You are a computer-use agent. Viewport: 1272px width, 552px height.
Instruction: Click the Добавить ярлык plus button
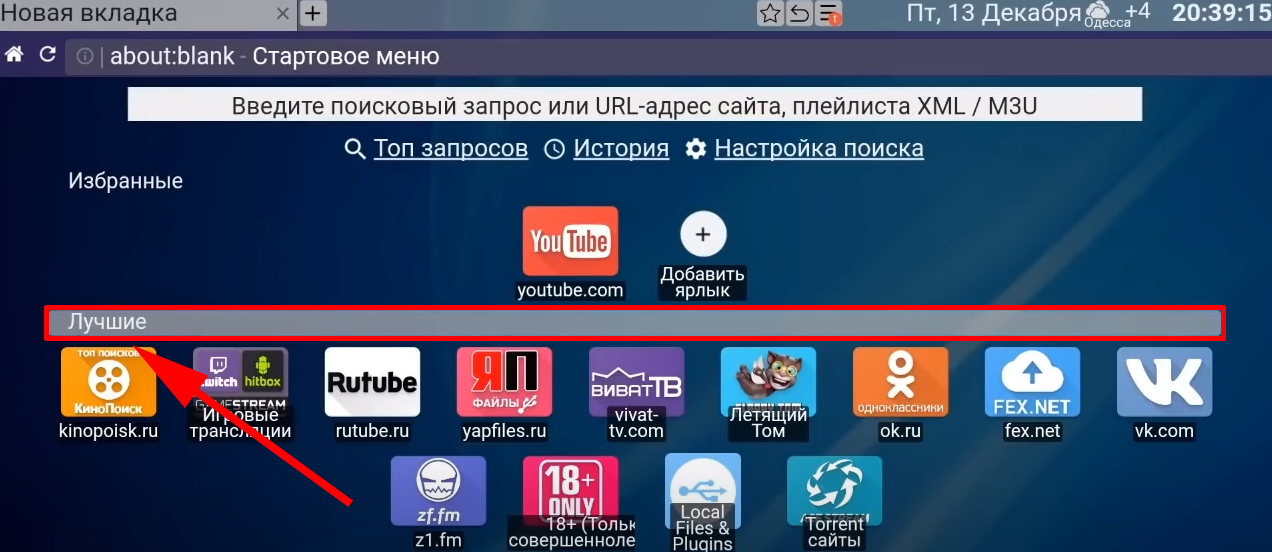[x=703, y=234]
